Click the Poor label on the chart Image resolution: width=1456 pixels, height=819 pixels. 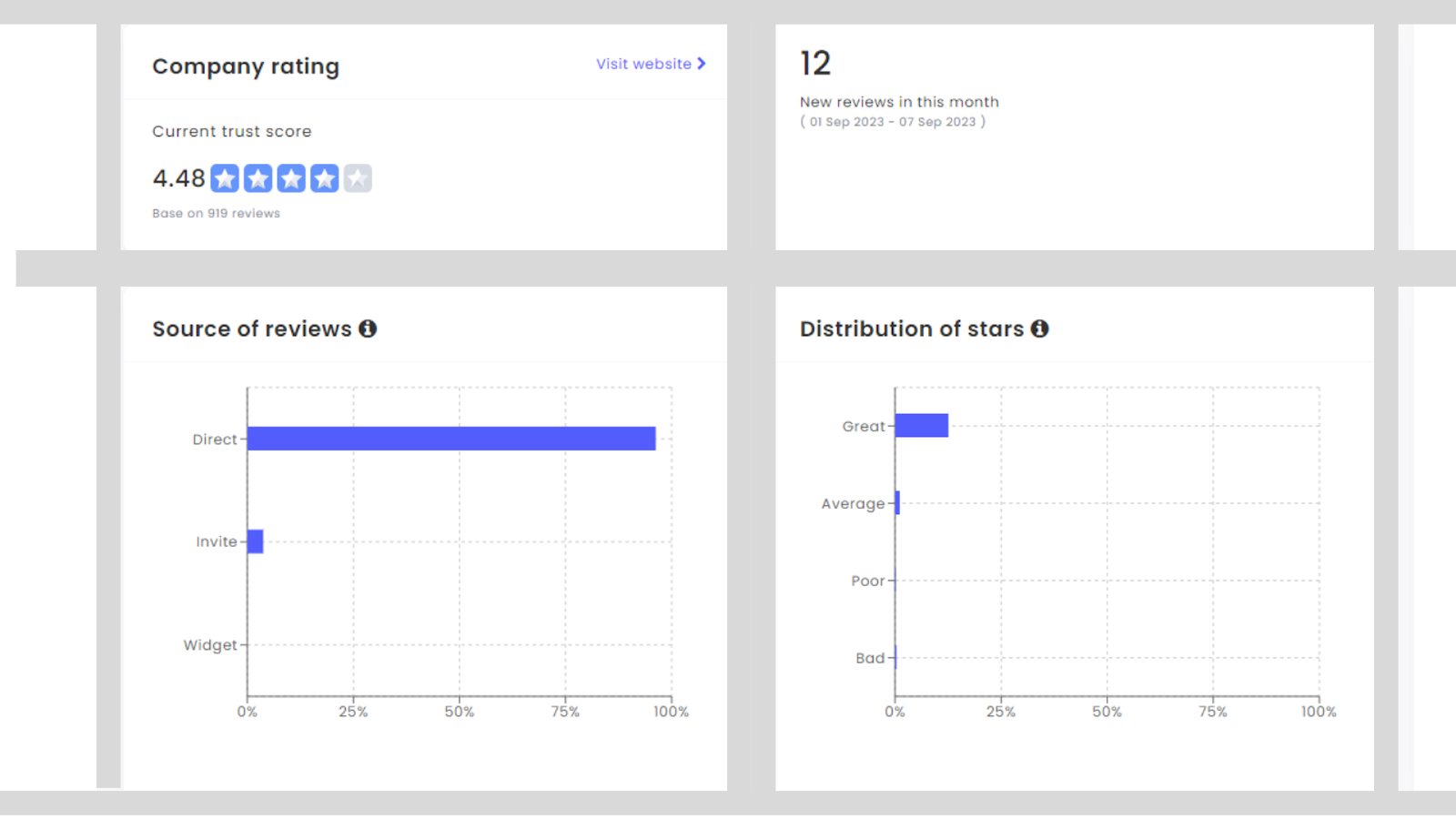click(867, 581)
